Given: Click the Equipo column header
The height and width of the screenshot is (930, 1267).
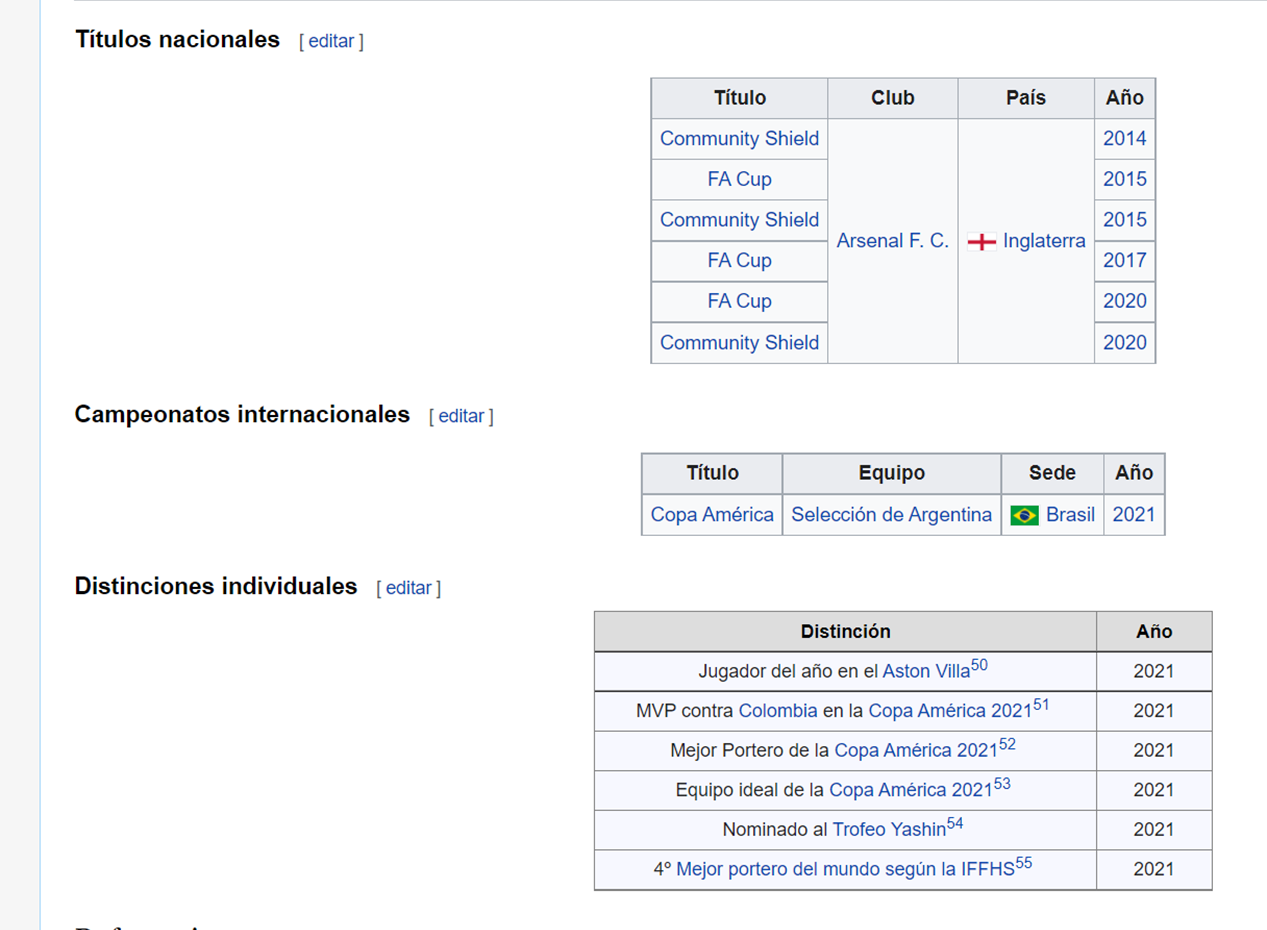Looking at the screenshot, I should pyautogui.click(x=892, y=473).
